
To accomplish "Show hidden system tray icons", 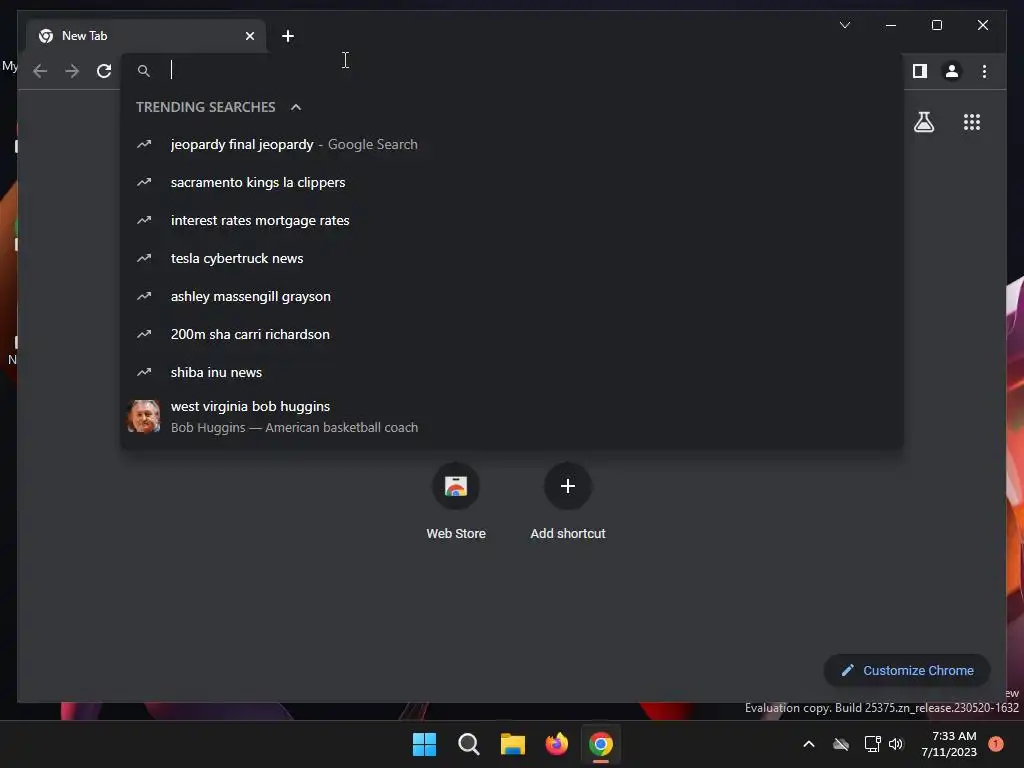I will click(808, 744).
